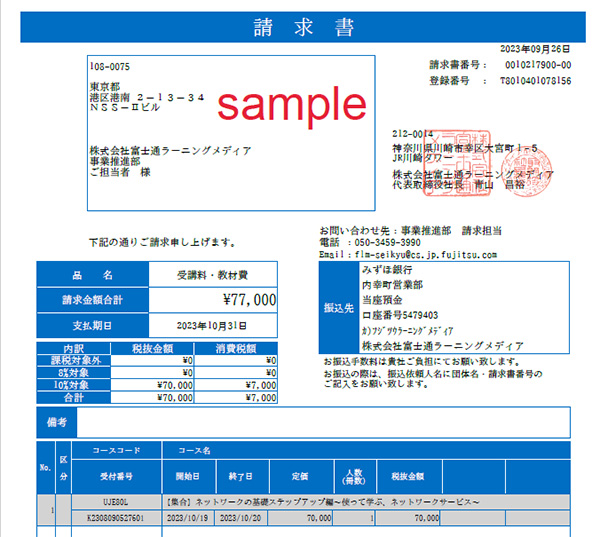This screenshot has height=537, width=600.
Task: Click address line 港区港南 2-13-34
Action: click(147, 97)
